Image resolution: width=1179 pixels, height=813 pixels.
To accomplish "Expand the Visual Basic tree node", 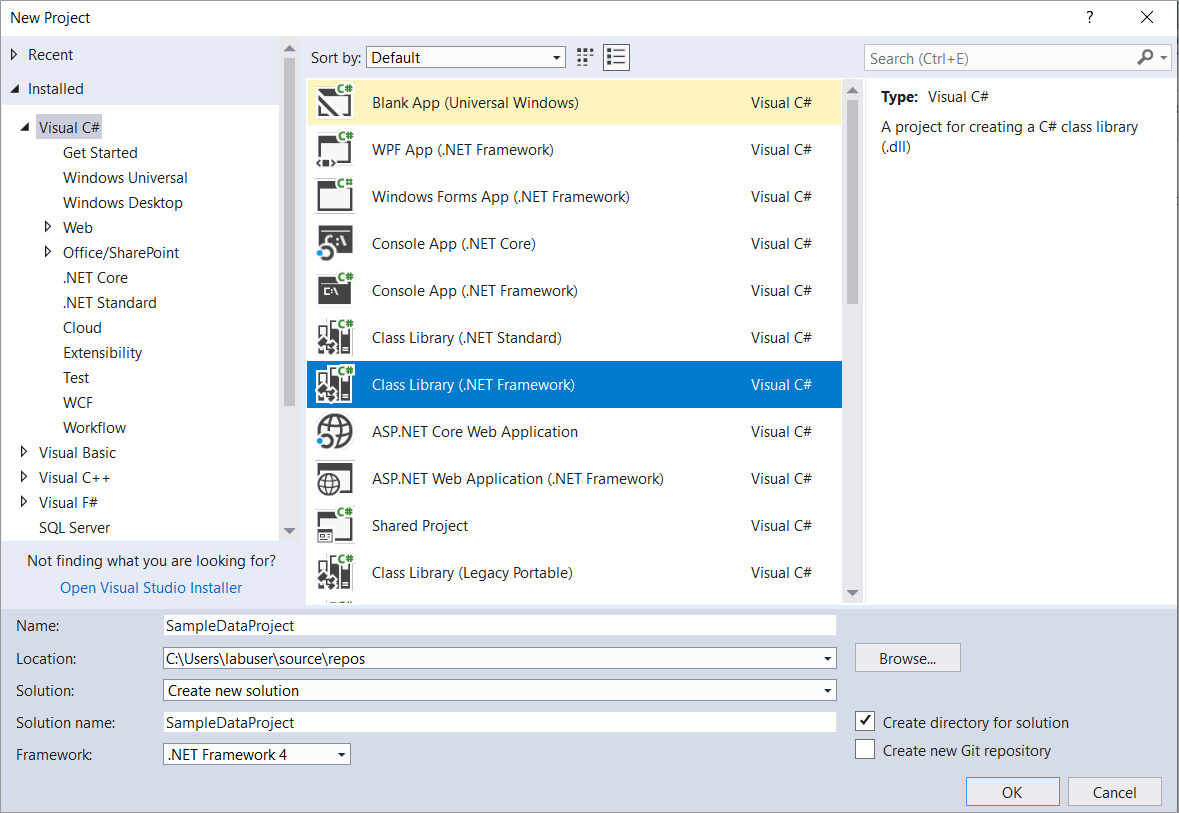I will (x=24, y=453).
